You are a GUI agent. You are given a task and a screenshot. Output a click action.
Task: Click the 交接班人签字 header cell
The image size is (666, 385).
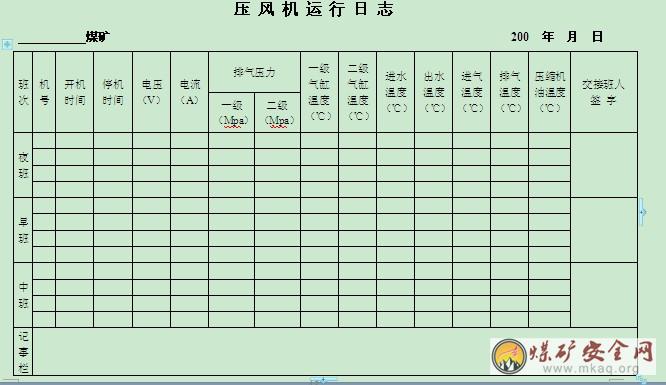coord(604,92)
